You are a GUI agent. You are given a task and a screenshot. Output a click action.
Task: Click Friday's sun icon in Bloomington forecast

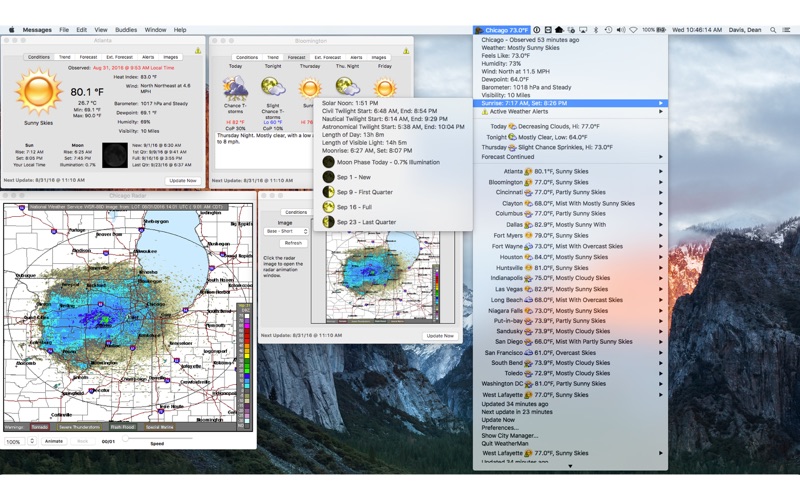(x=385, y=88)
